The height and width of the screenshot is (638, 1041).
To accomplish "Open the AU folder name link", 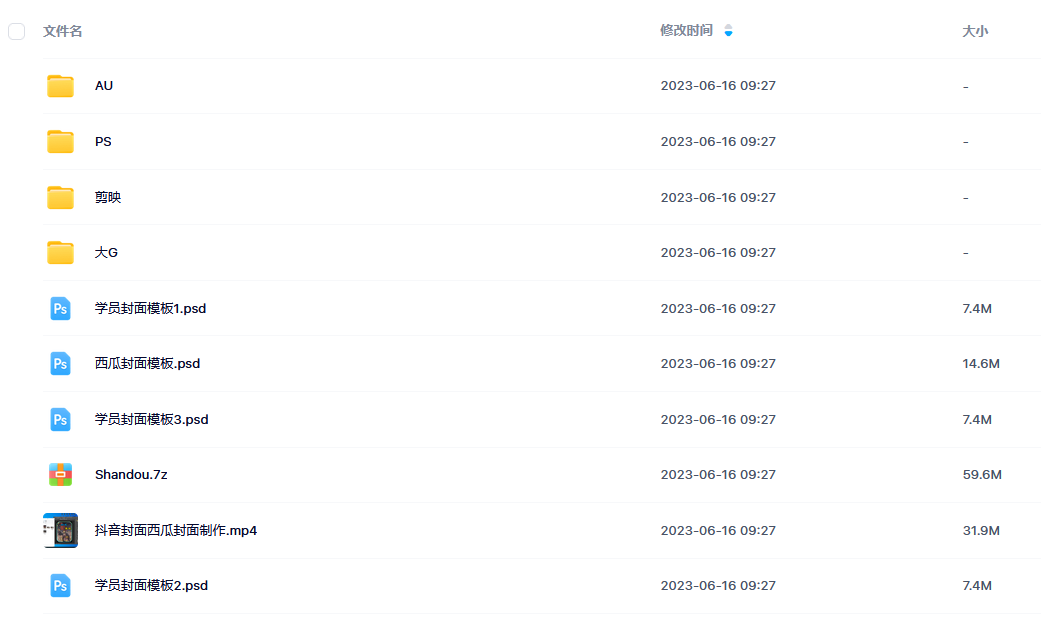I will click(x=104, y=86).
